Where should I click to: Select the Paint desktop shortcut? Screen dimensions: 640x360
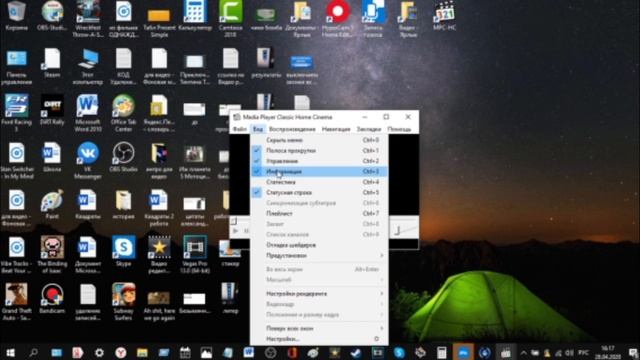pyautogui.click(x=52, y=204)
